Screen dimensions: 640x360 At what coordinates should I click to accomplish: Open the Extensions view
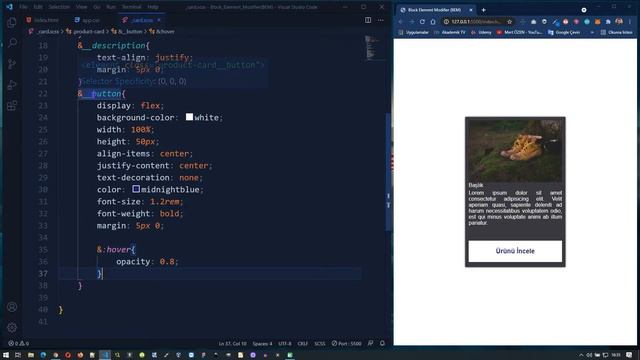click(x=12, y=106)
